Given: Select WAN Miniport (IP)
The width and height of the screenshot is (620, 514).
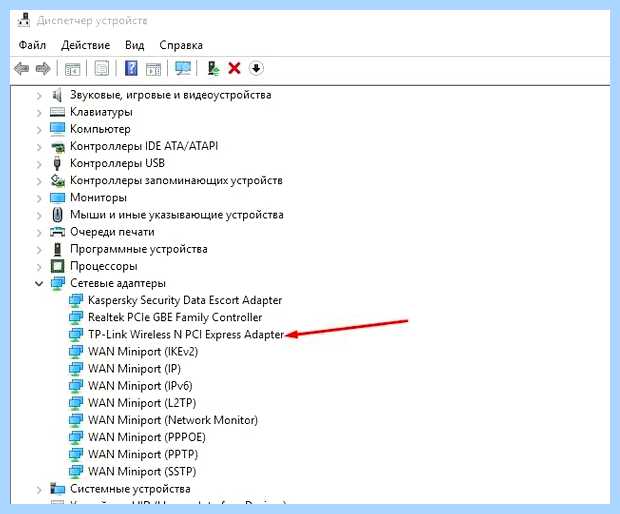Looking at the screenshot, I should (134, 369).
